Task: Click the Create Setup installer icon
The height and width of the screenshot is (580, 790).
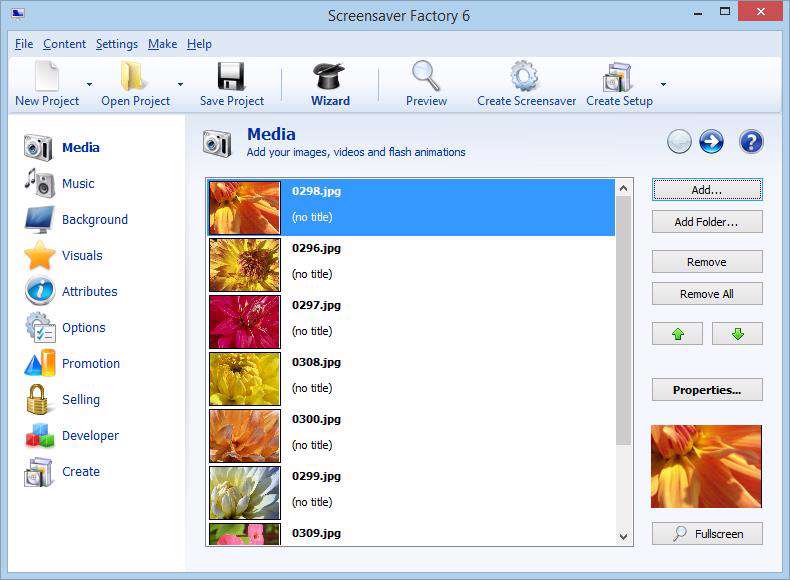Action: pyautogui.click(x=618, y=77)
